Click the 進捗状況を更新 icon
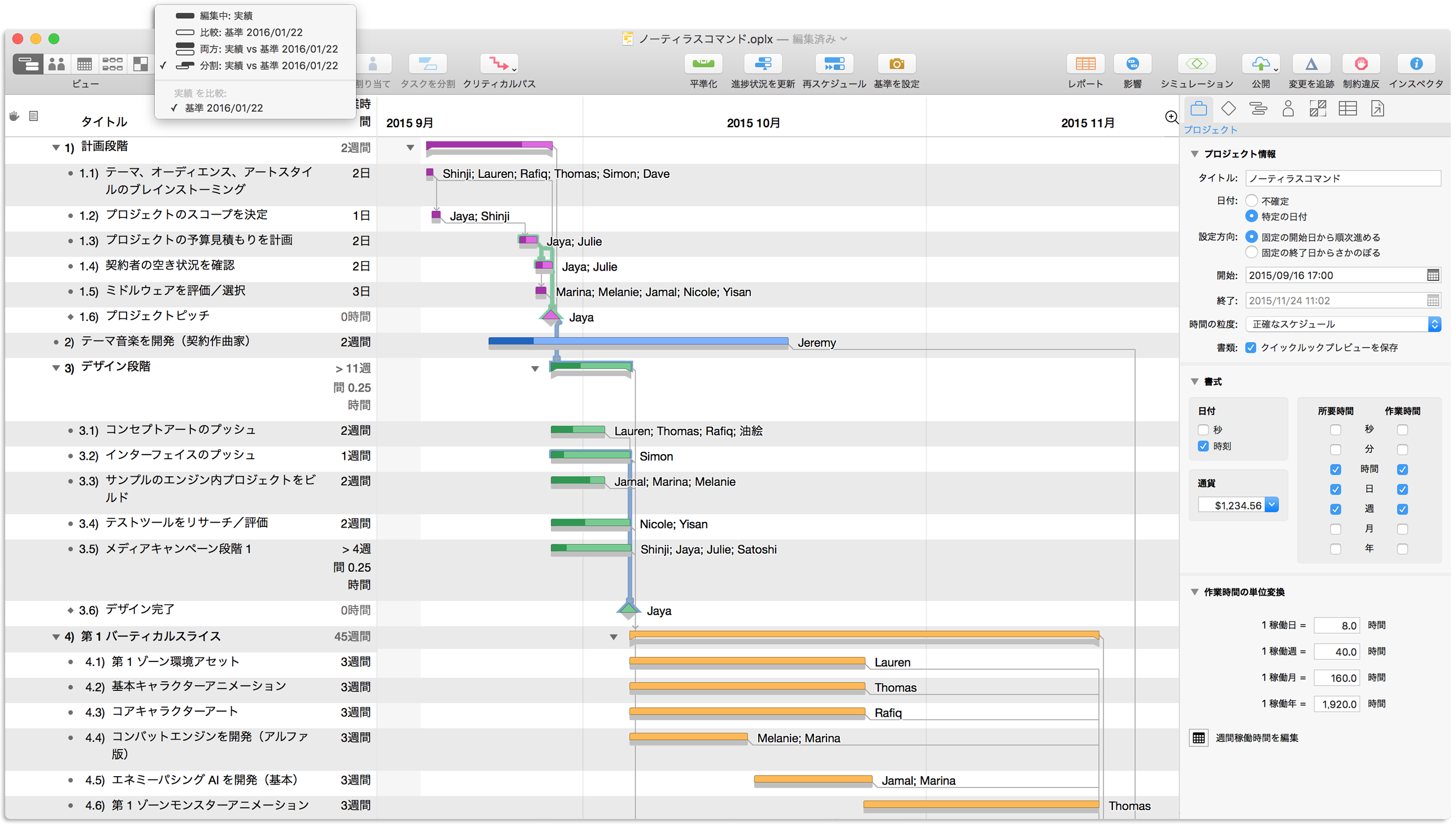1456x827 pixels. [763, 64]
